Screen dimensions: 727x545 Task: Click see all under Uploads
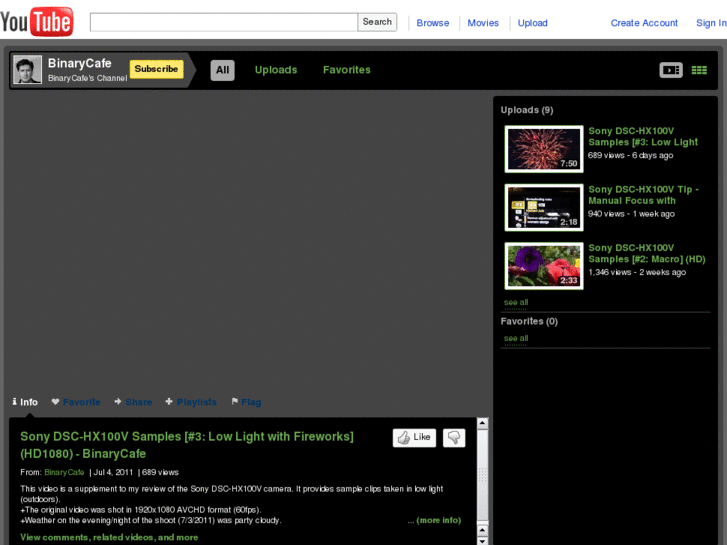tap(516, 302)
